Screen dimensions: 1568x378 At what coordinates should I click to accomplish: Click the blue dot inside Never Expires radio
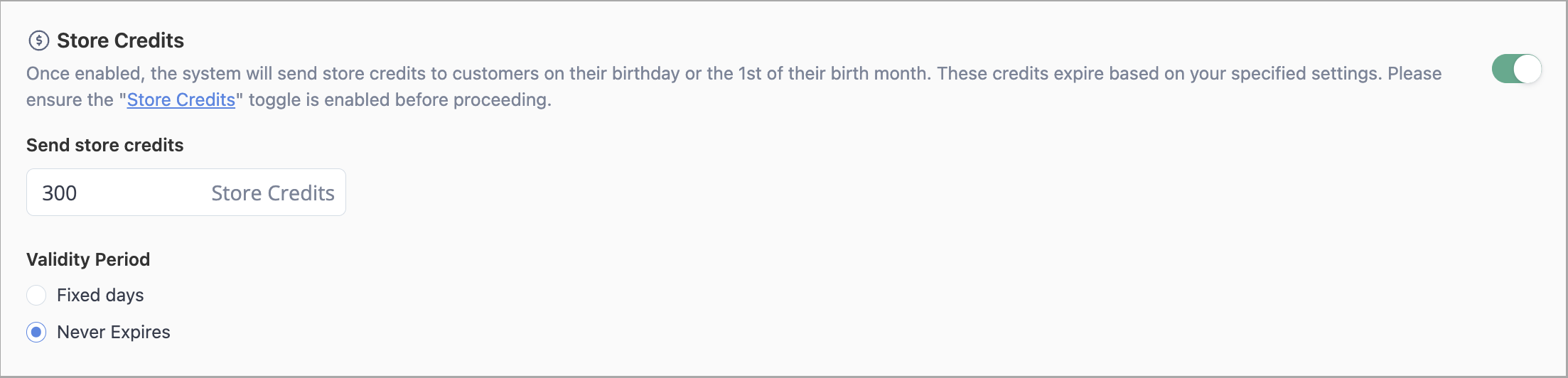pyautogui.click(x=36, y=332)
